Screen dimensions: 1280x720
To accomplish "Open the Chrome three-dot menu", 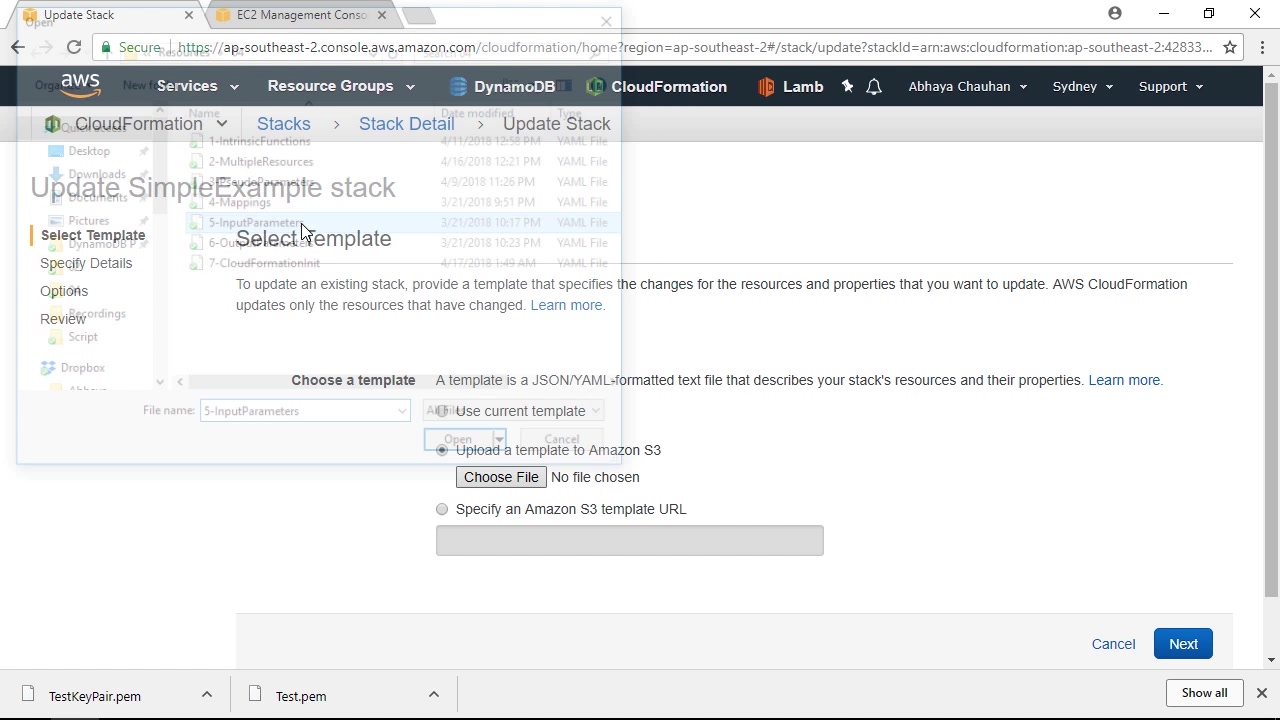I will click(x=1263, y=47).
